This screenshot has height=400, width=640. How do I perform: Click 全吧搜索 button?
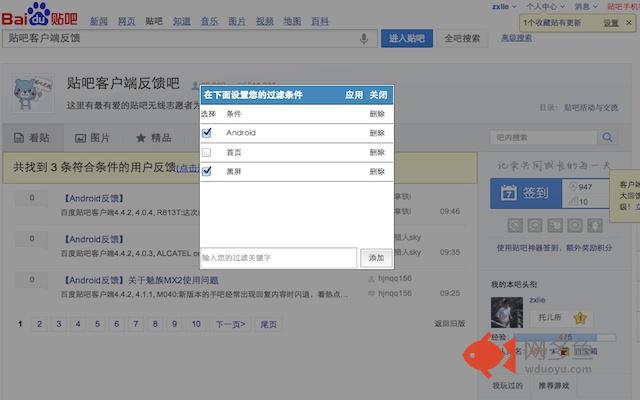coord(462,38)
